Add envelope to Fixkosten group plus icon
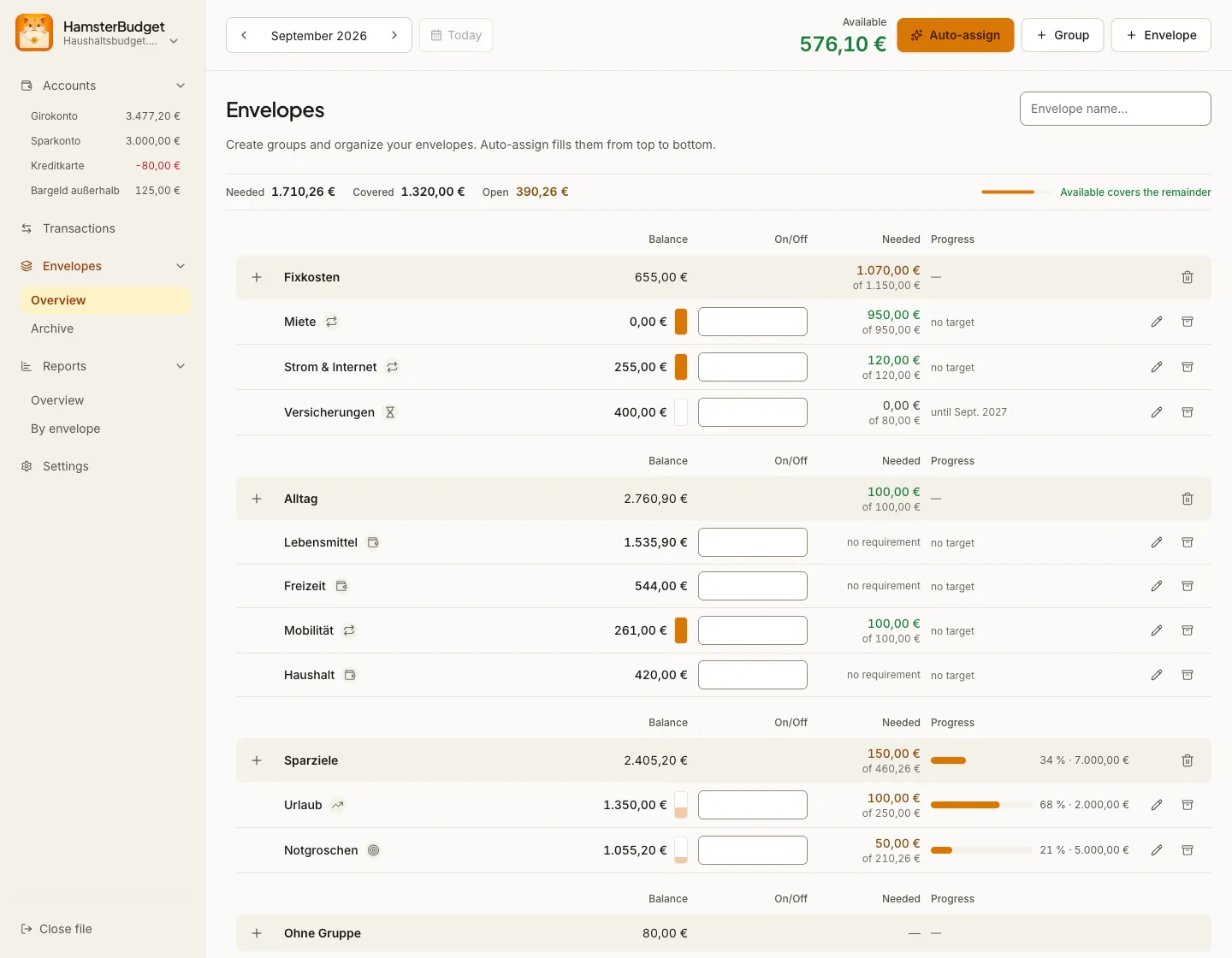Viewport: 1232px width, 958px height. 257,277
